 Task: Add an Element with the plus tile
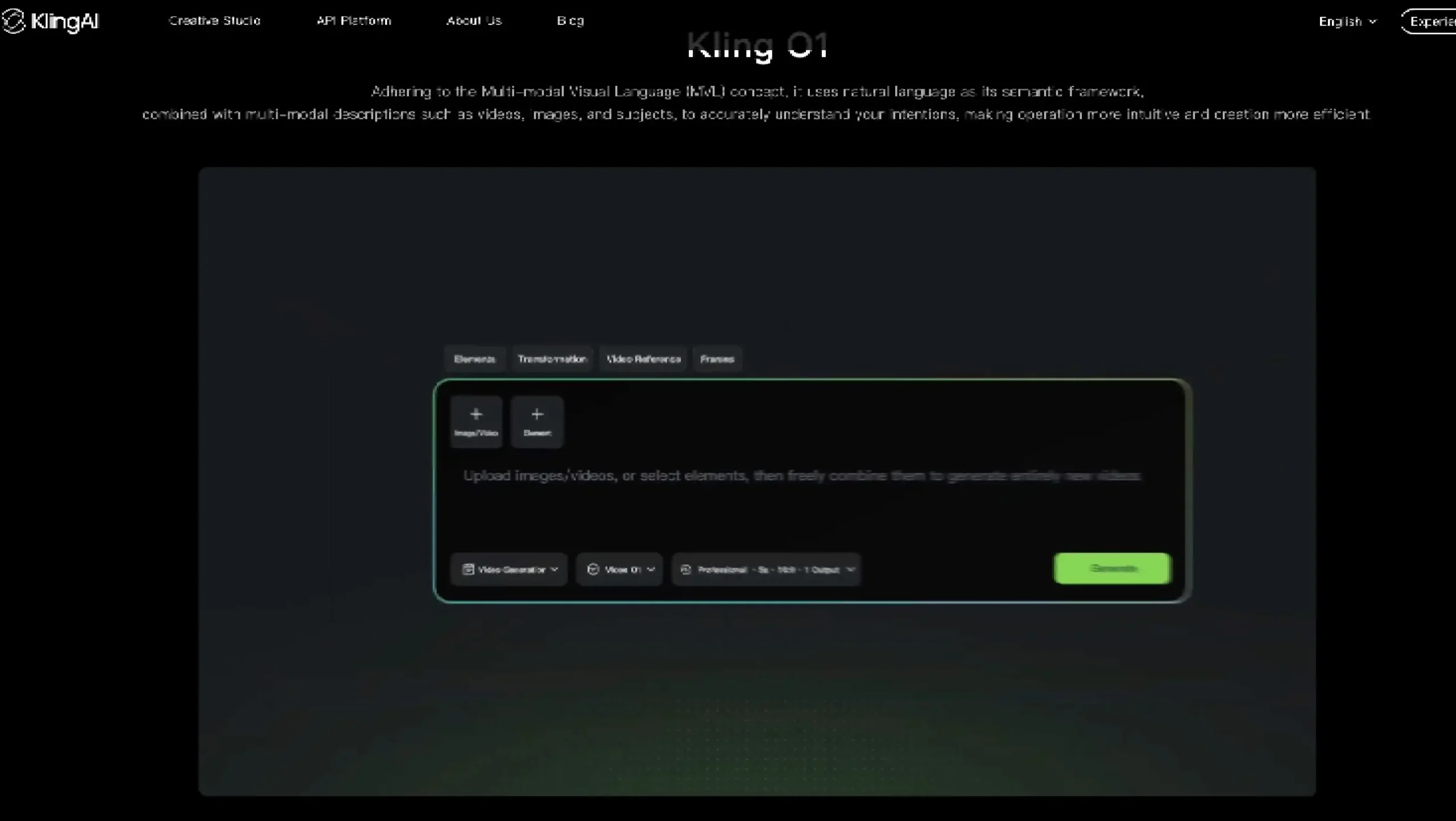point(537,422)
